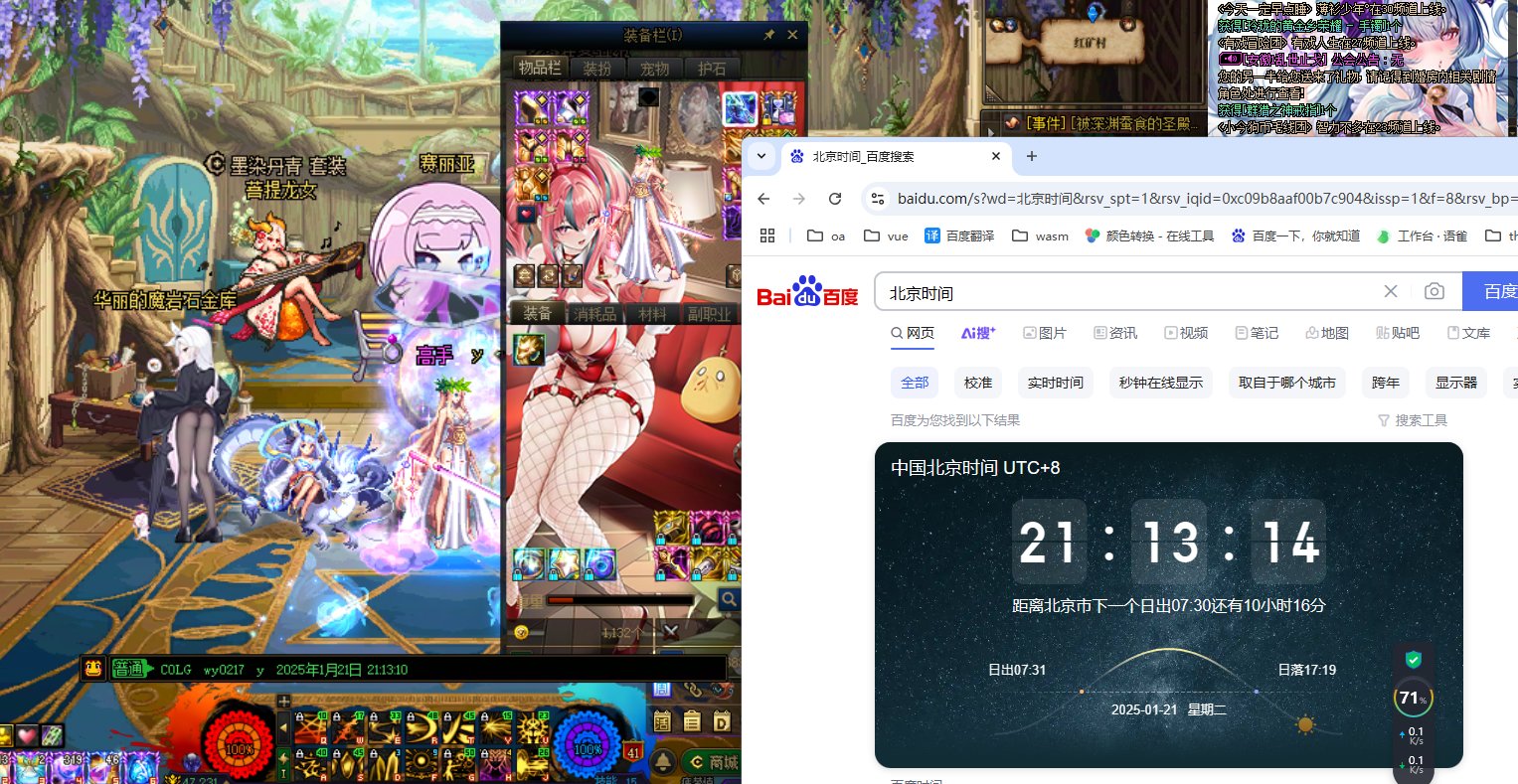Image resolution: width=1518 pixels, height=784 pixels.
Task: Click the equipment refresh arrows icon
Action: pos(547,275)
